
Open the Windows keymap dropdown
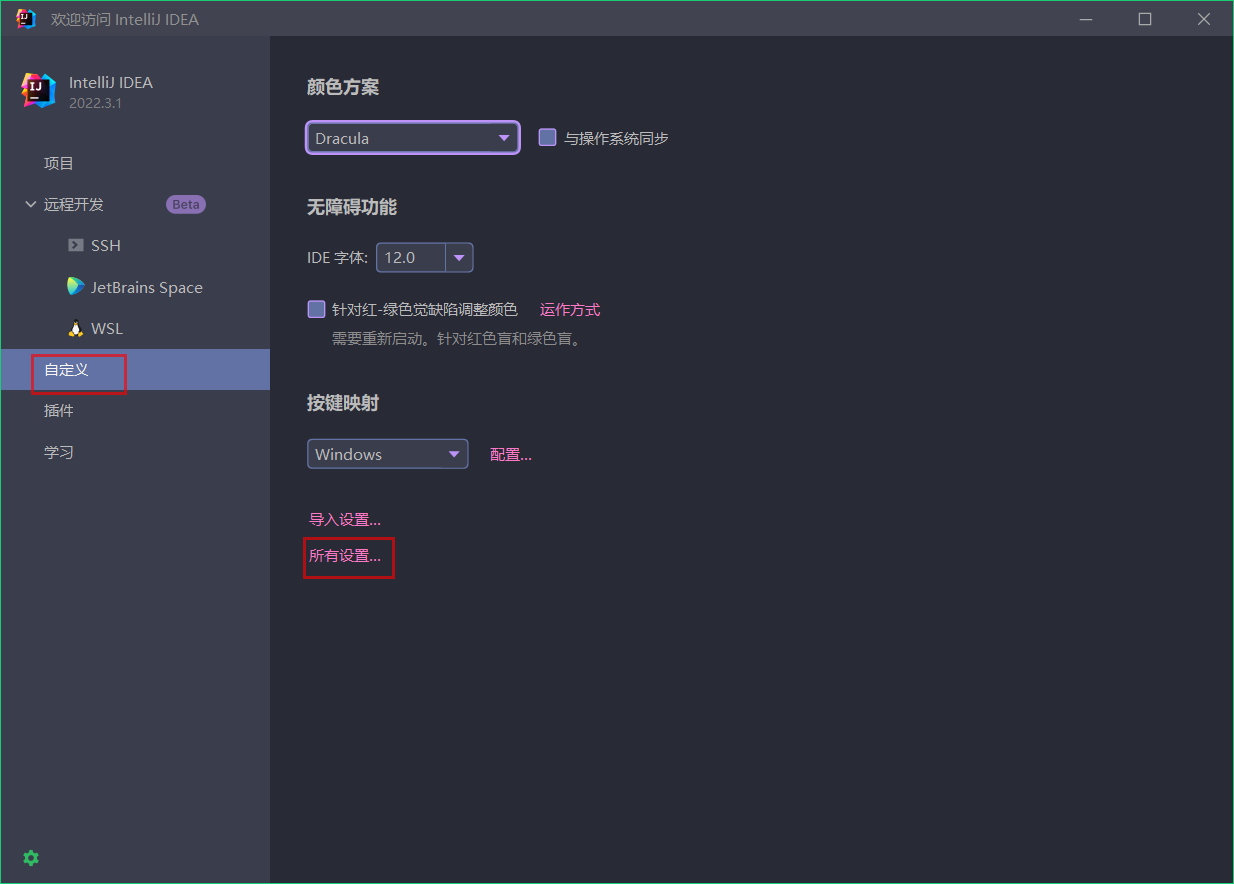tap(387, 454)
